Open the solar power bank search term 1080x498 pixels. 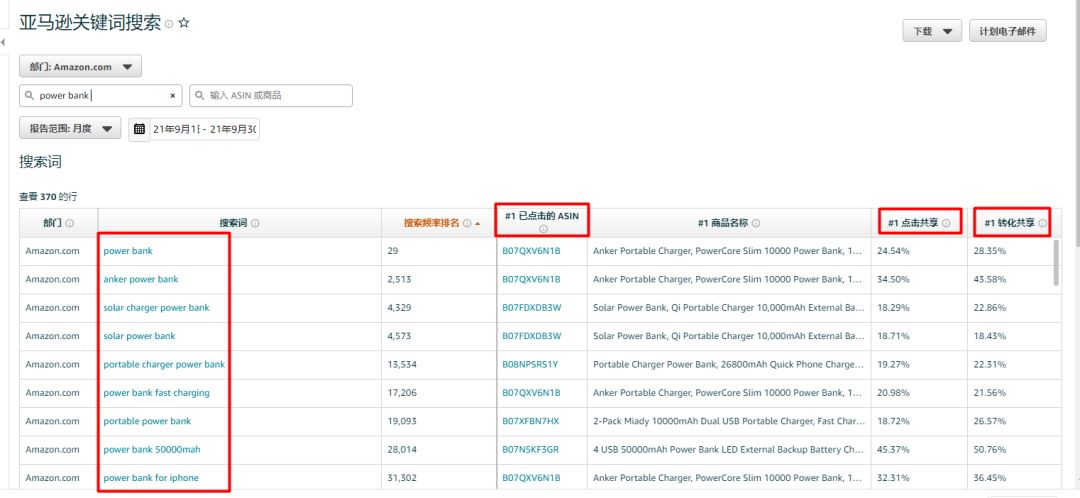139,336
